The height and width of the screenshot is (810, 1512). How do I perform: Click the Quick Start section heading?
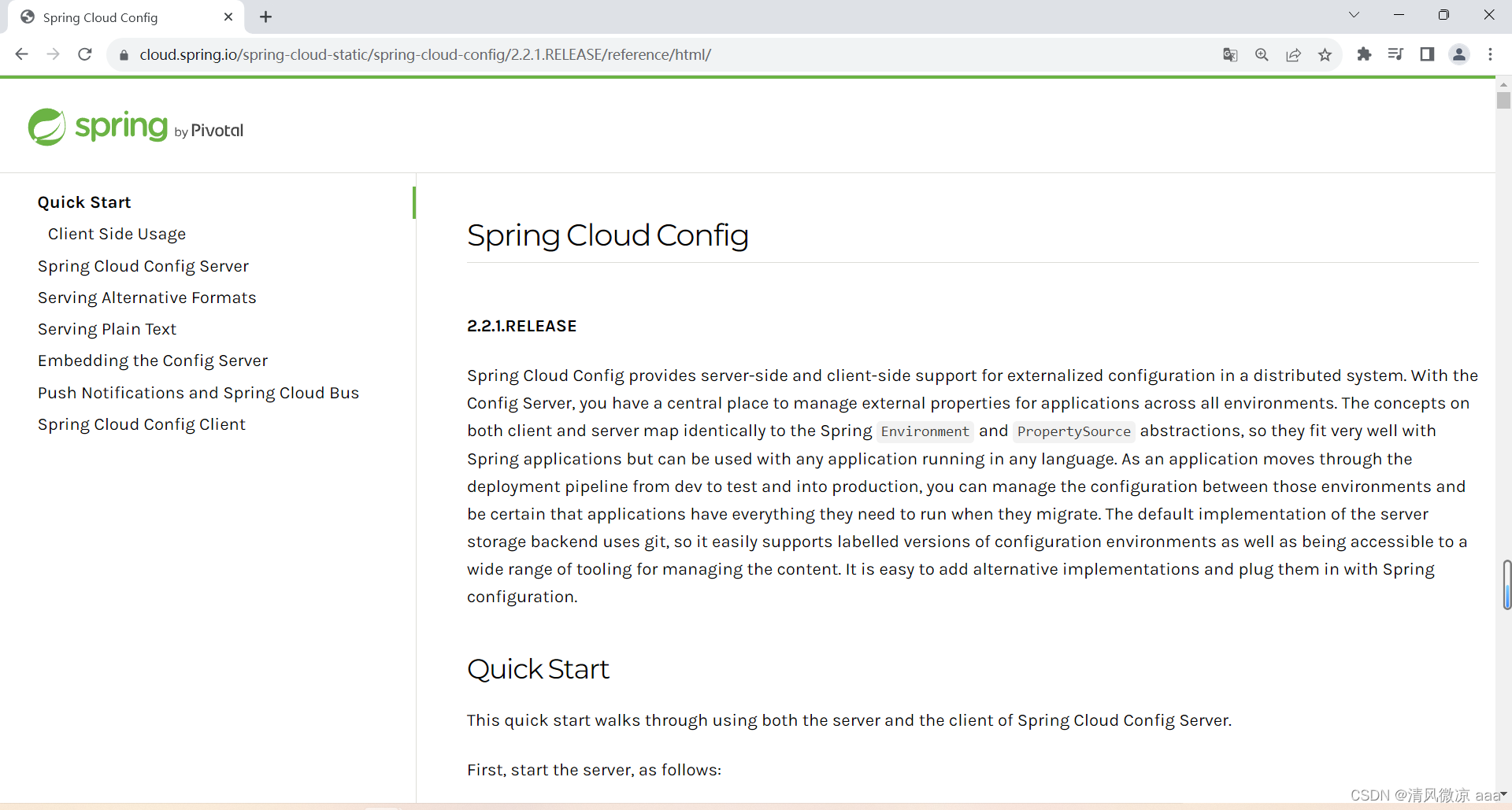click(538, 669)
